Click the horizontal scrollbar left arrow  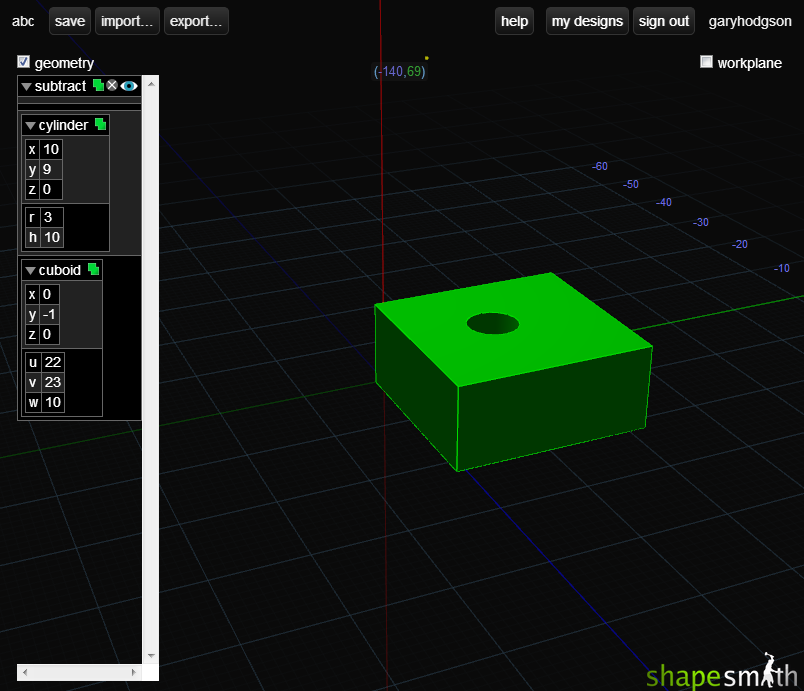(x=25, y=672)
